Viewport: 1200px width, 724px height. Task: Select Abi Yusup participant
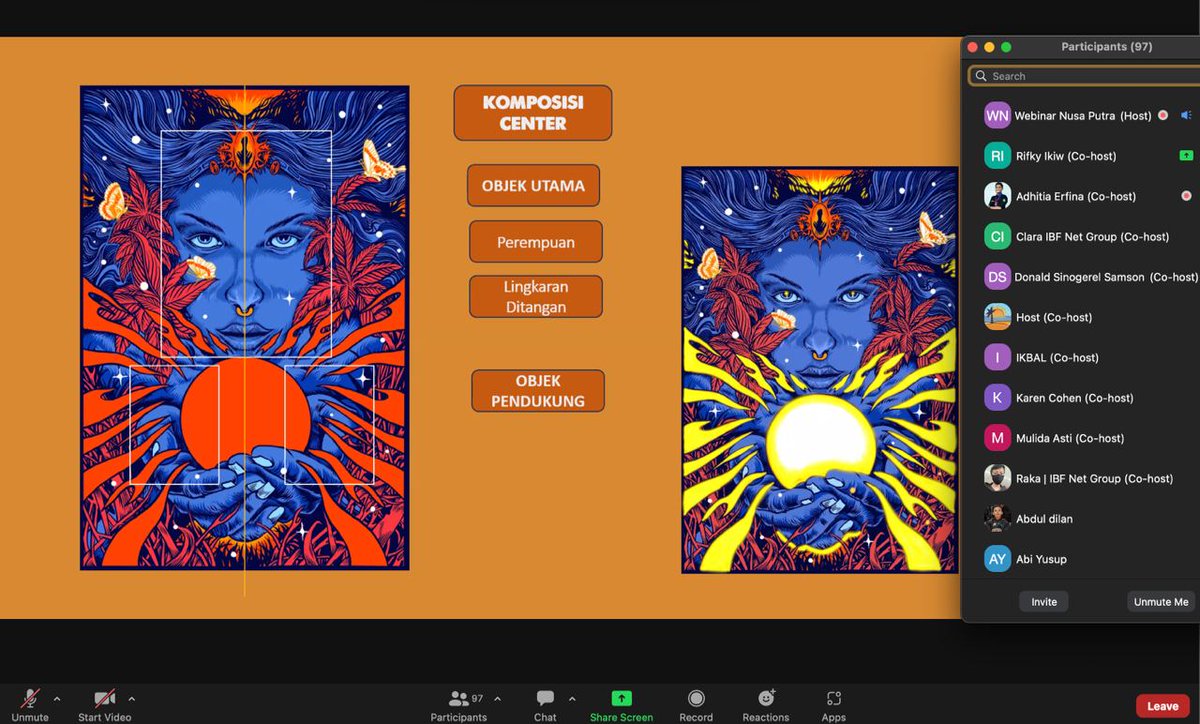pyautogui.click(x=1084, y=559)
